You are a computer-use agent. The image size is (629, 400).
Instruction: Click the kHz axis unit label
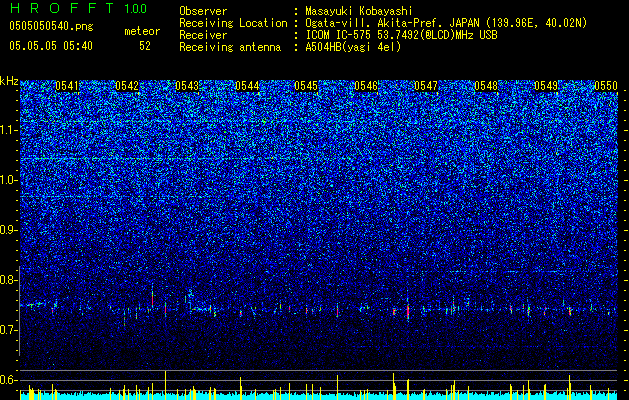(x=9, y=81)
